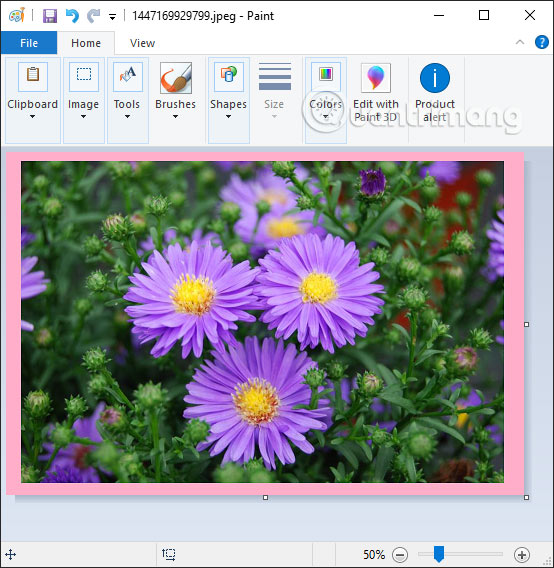Click the selection size icon in status bar
The width and height of the screenshot is (554, 568).
[x=169, y=554]
